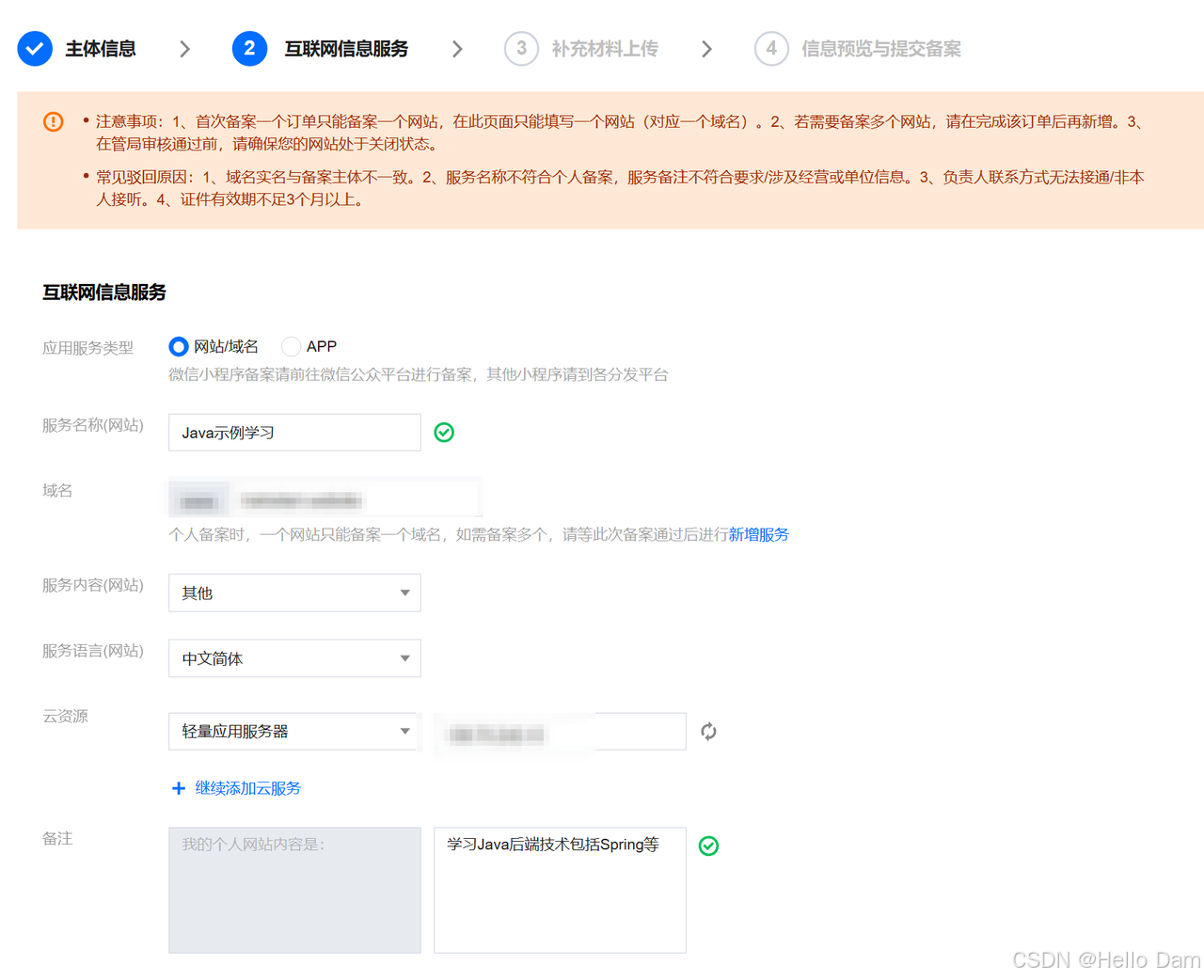Select the APP radio option
1204x980 pixels.
(x=292, y=346)
